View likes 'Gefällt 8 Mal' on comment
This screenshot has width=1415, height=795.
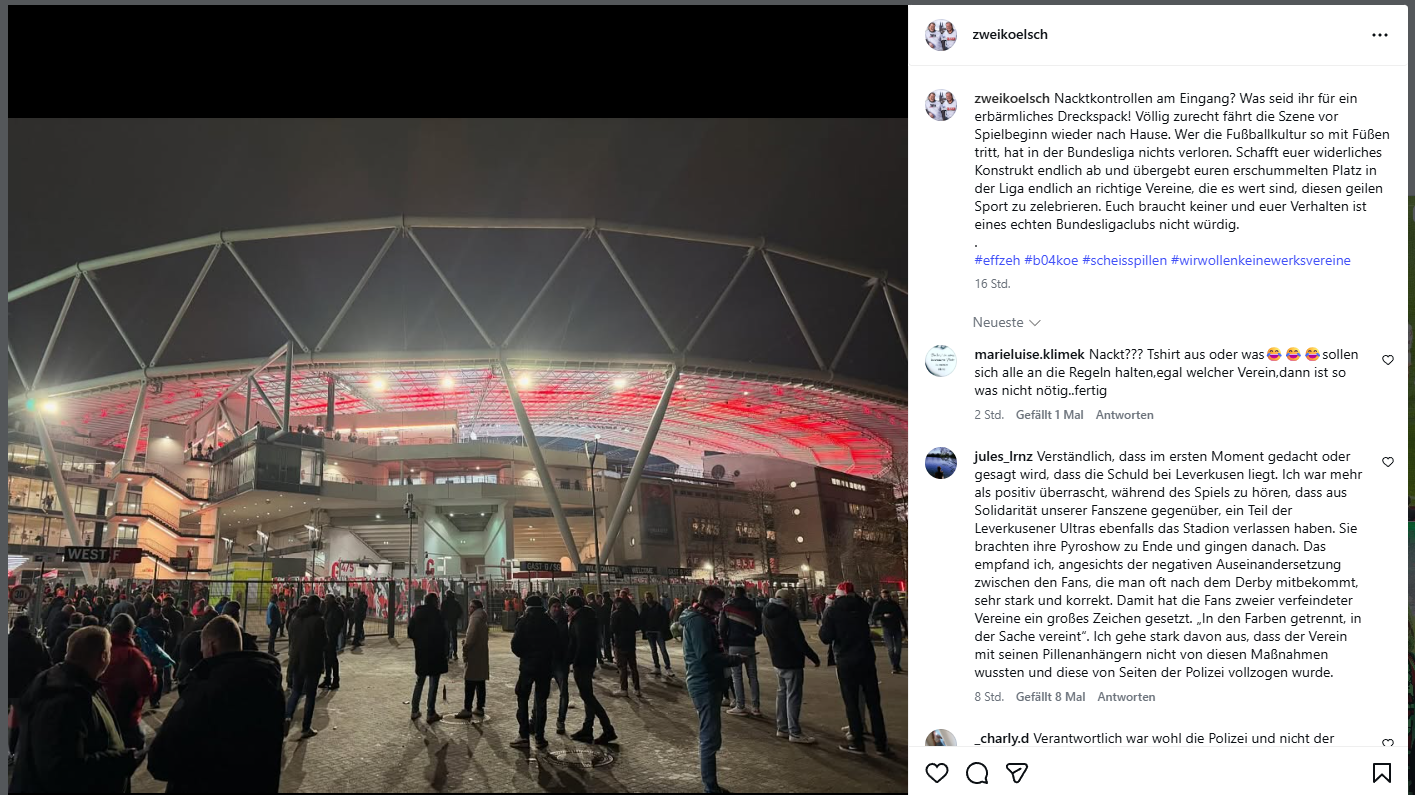(x=1050, y=697)
